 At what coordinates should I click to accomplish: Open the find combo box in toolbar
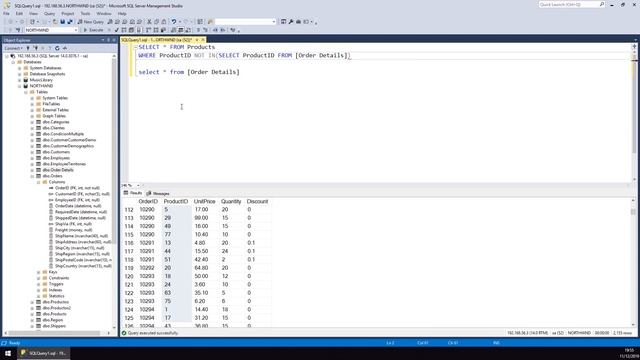[245, 22]
